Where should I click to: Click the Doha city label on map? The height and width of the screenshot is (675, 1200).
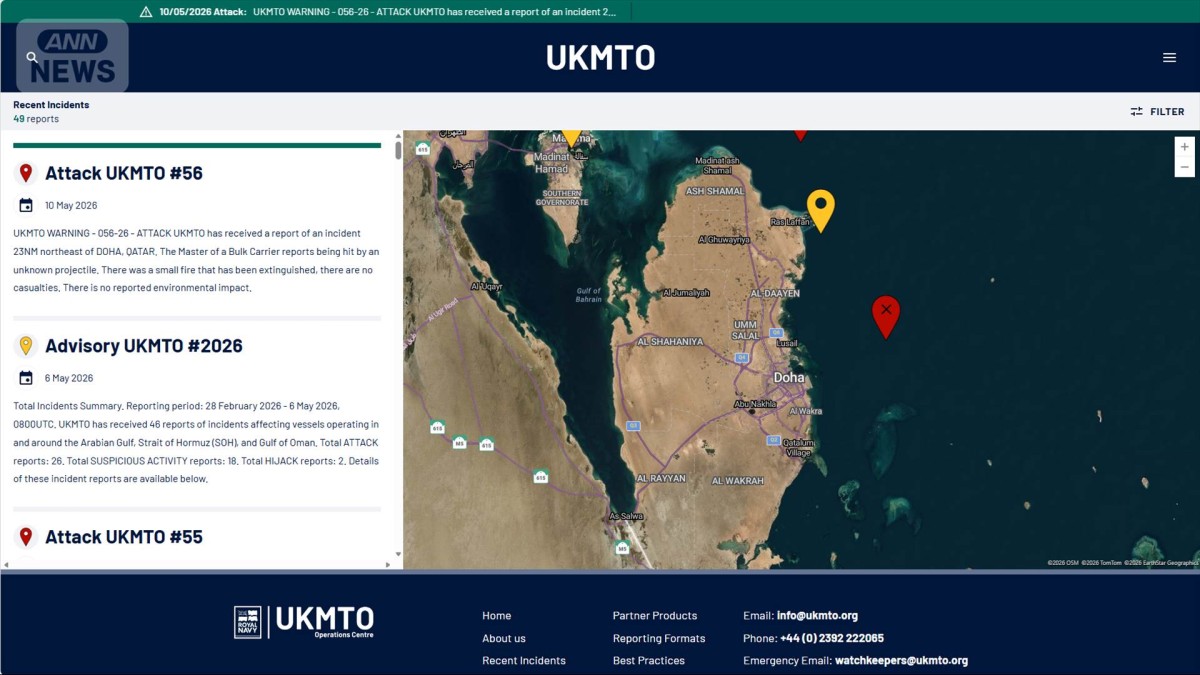click(789, 378)
